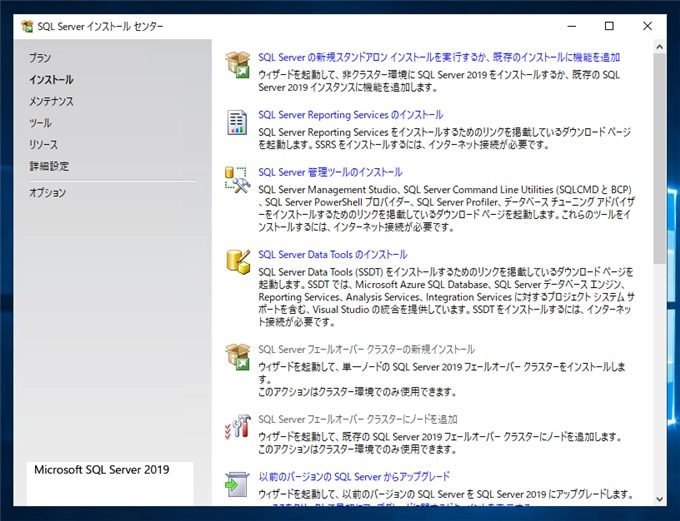The image size is (680, 521).
Task: Click the scrollbar down arrow
Action: [660, 499]
